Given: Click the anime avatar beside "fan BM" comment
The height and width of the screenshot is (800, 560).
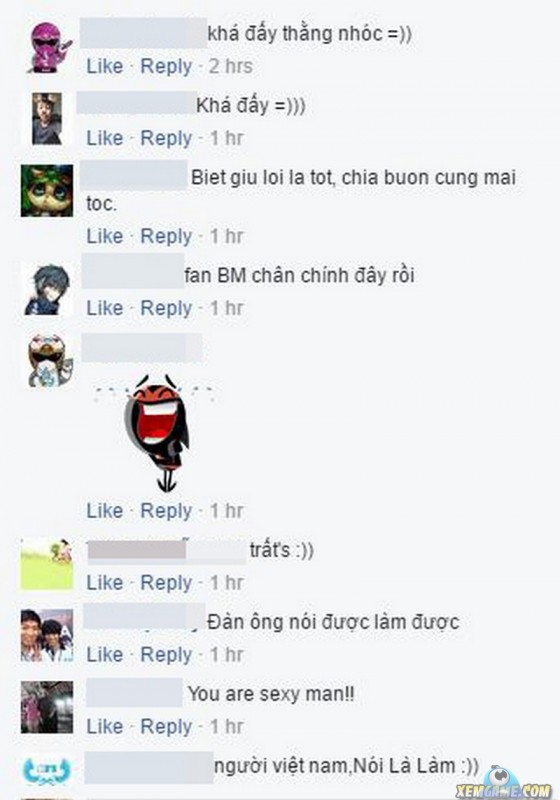Looking at the screenshot, I should (47, 289).
